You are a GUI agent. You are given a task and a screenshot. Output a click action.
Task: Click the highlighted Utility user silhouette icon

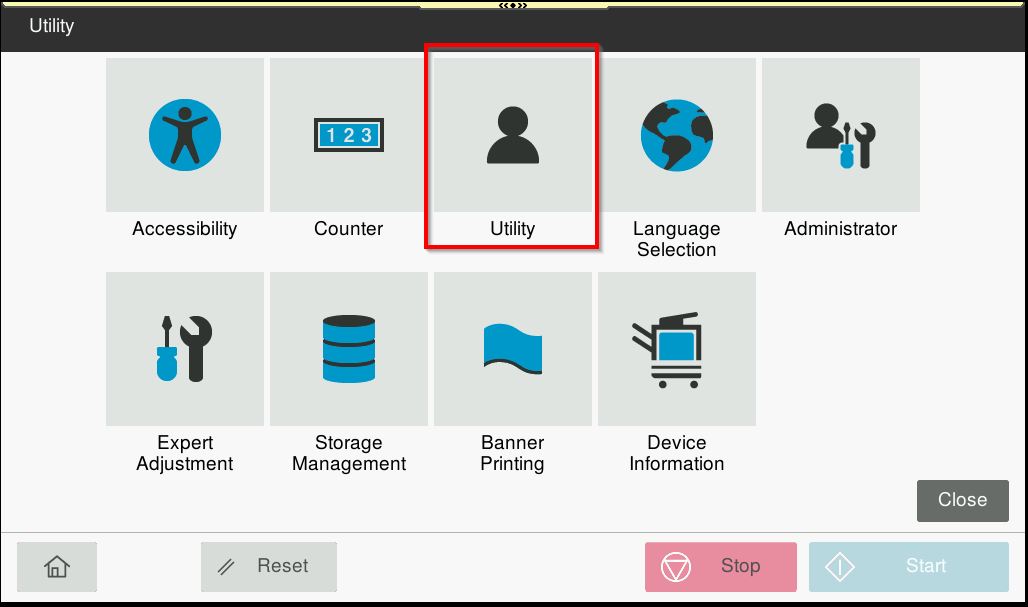coord(513,135)
